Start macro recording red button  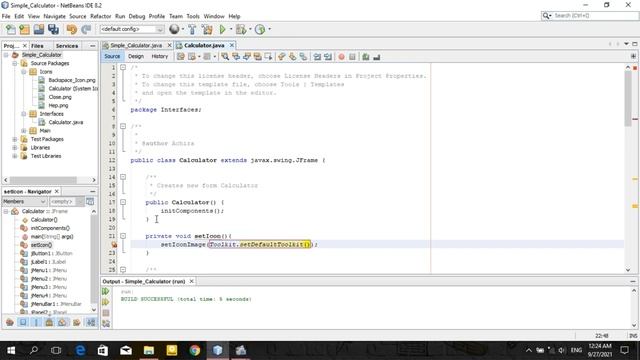(x=342, y=57)
